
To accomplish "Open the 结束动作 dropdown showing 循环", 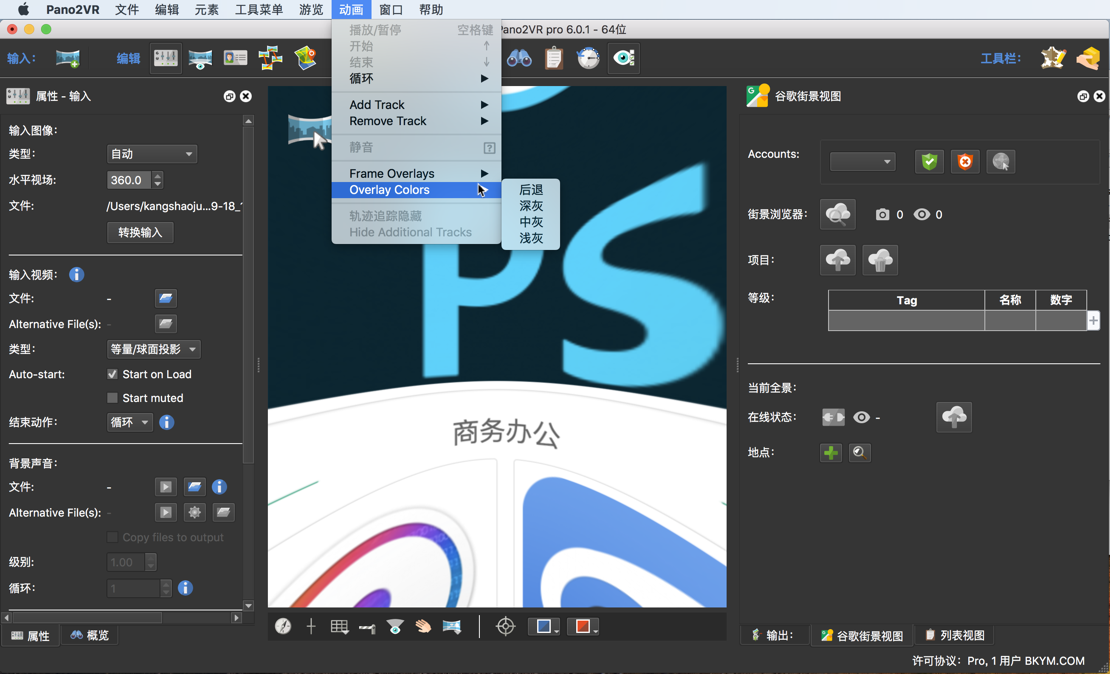I will coord(132,421).
